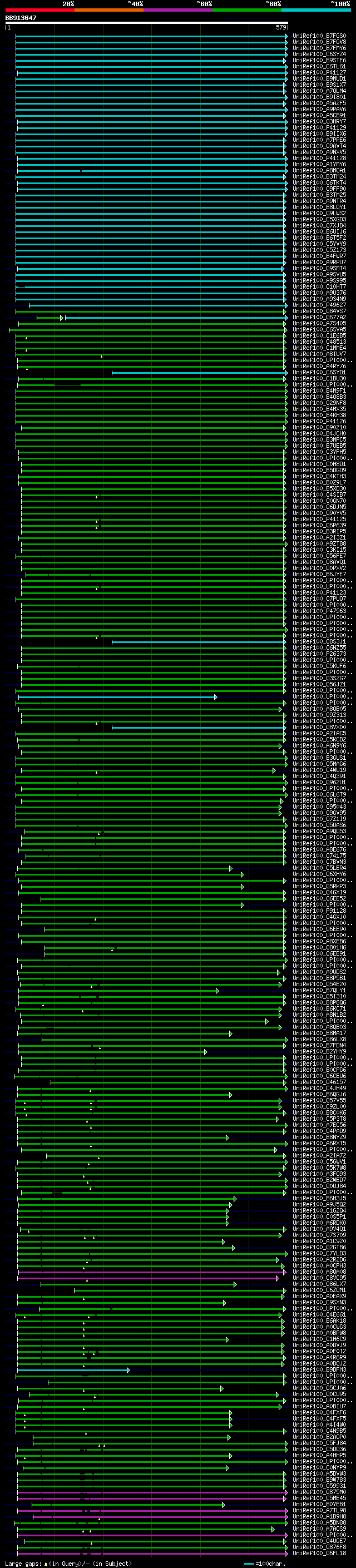Select the UniRef100_C6SYD1 label

pos(319,373)
